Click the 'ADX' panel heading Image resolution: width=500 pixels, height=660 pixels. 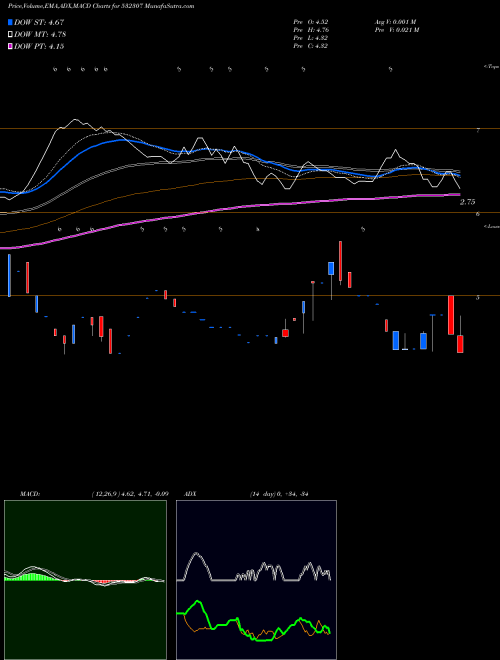coord(191,494)
